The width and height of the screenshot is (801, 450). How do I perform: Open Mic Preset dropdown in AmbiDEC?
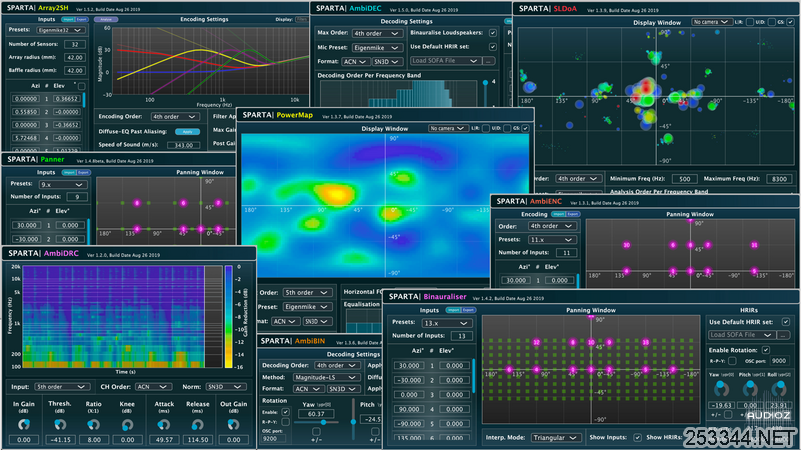point(376,48)
